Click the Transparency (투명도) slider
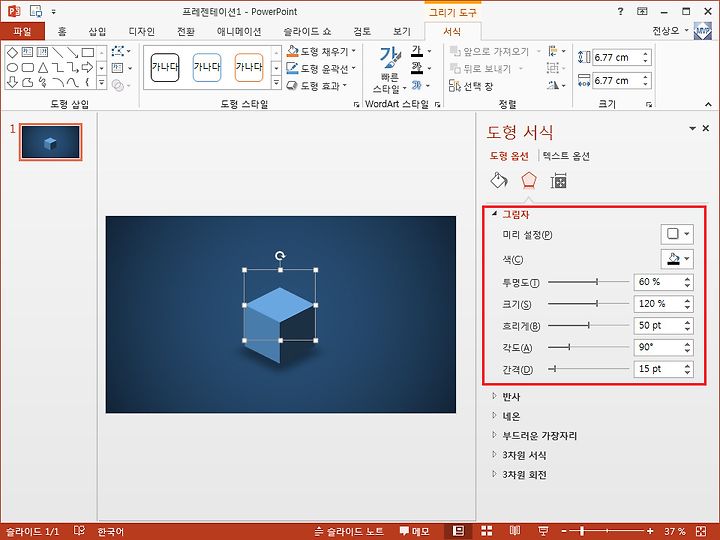The width and height of the screenshot is (720, 540). [x=588, y=282]
